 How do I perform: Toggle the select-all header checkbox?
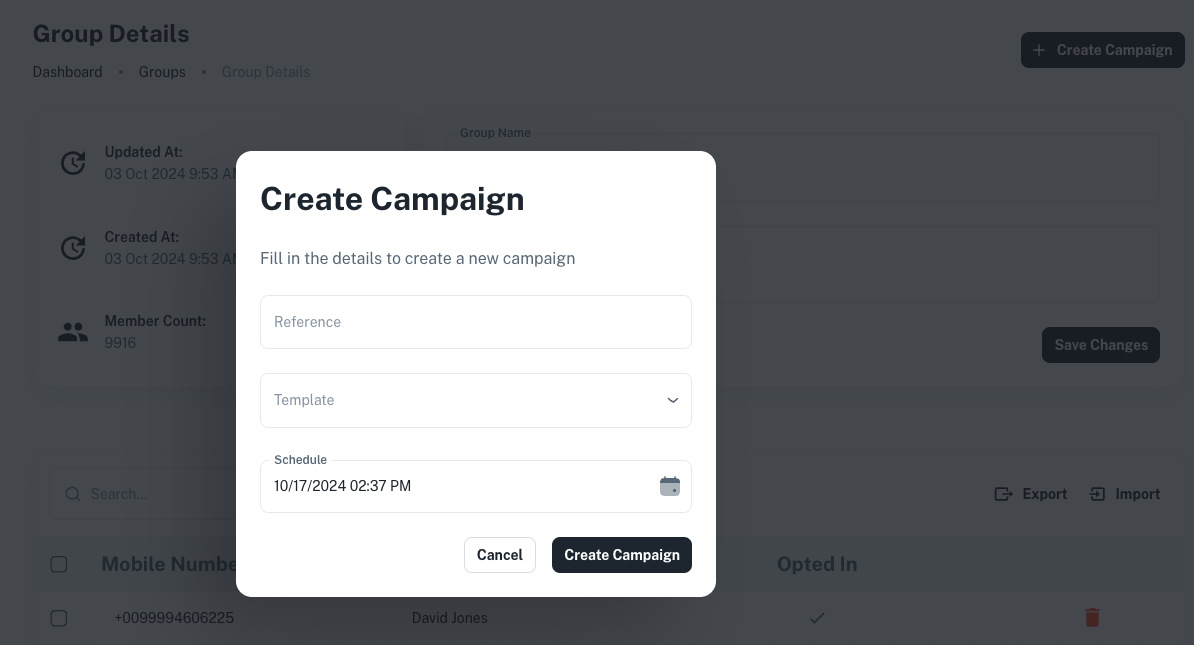(x=59, y=565)
